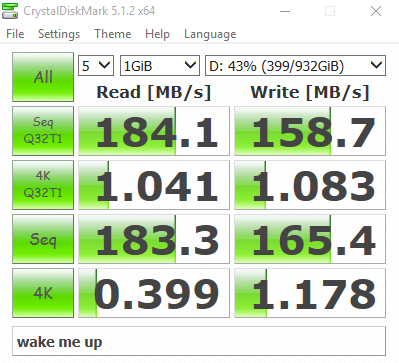
Task: Click the 4K Q32T1 write result 1.083
Action: point(310,185)
